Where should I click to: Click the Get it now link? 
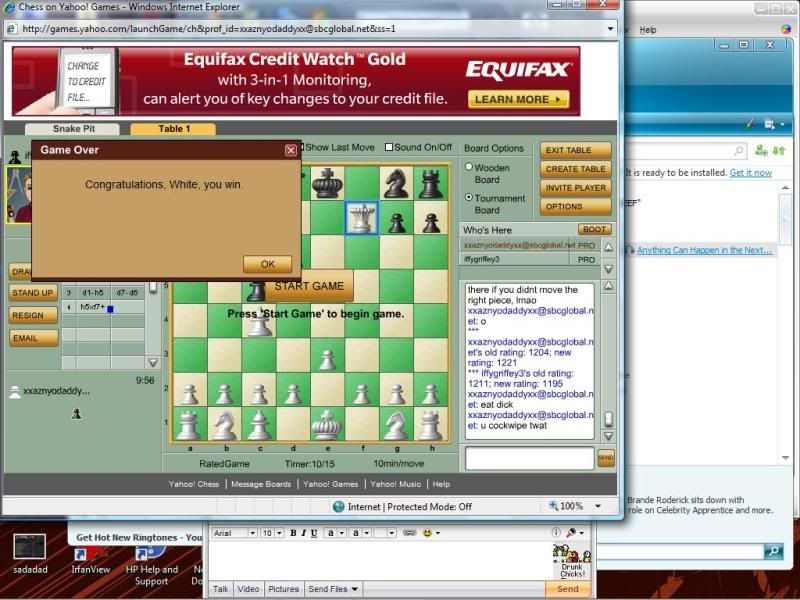[x=751, y=172]
